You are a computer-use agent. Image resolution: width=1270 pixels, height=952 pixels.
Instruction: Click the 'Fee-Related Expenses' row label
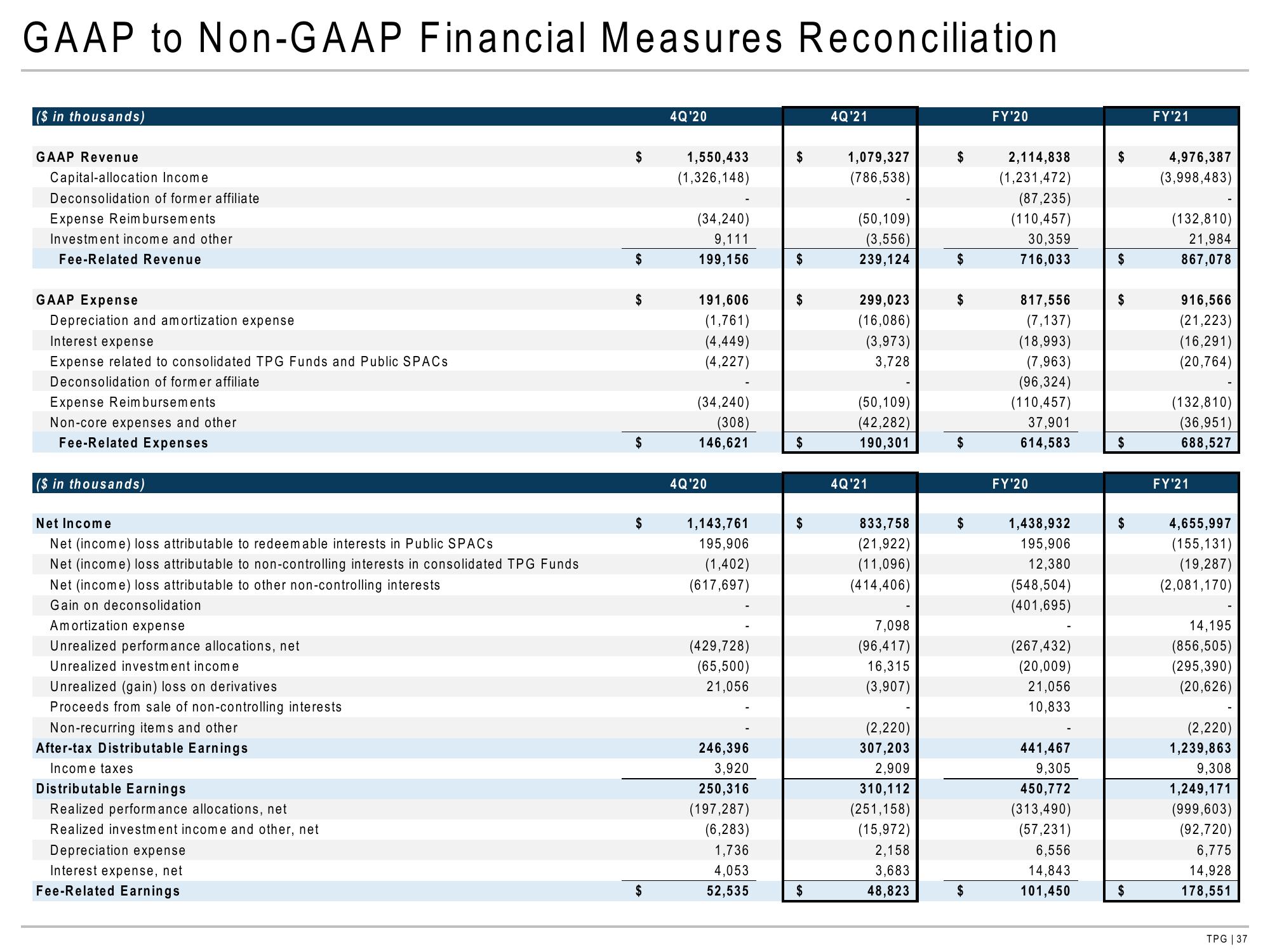pyautogui.click(x=133, y=443)
